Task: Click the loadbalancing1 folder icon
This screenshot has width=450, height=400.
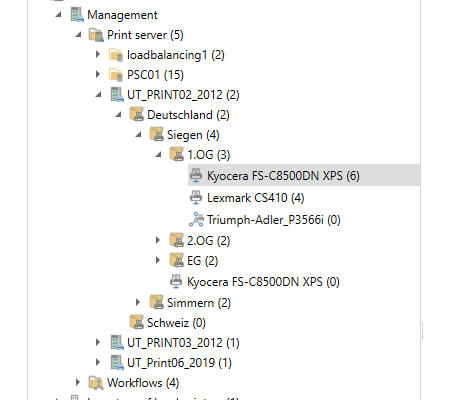Action: [116, 55]
